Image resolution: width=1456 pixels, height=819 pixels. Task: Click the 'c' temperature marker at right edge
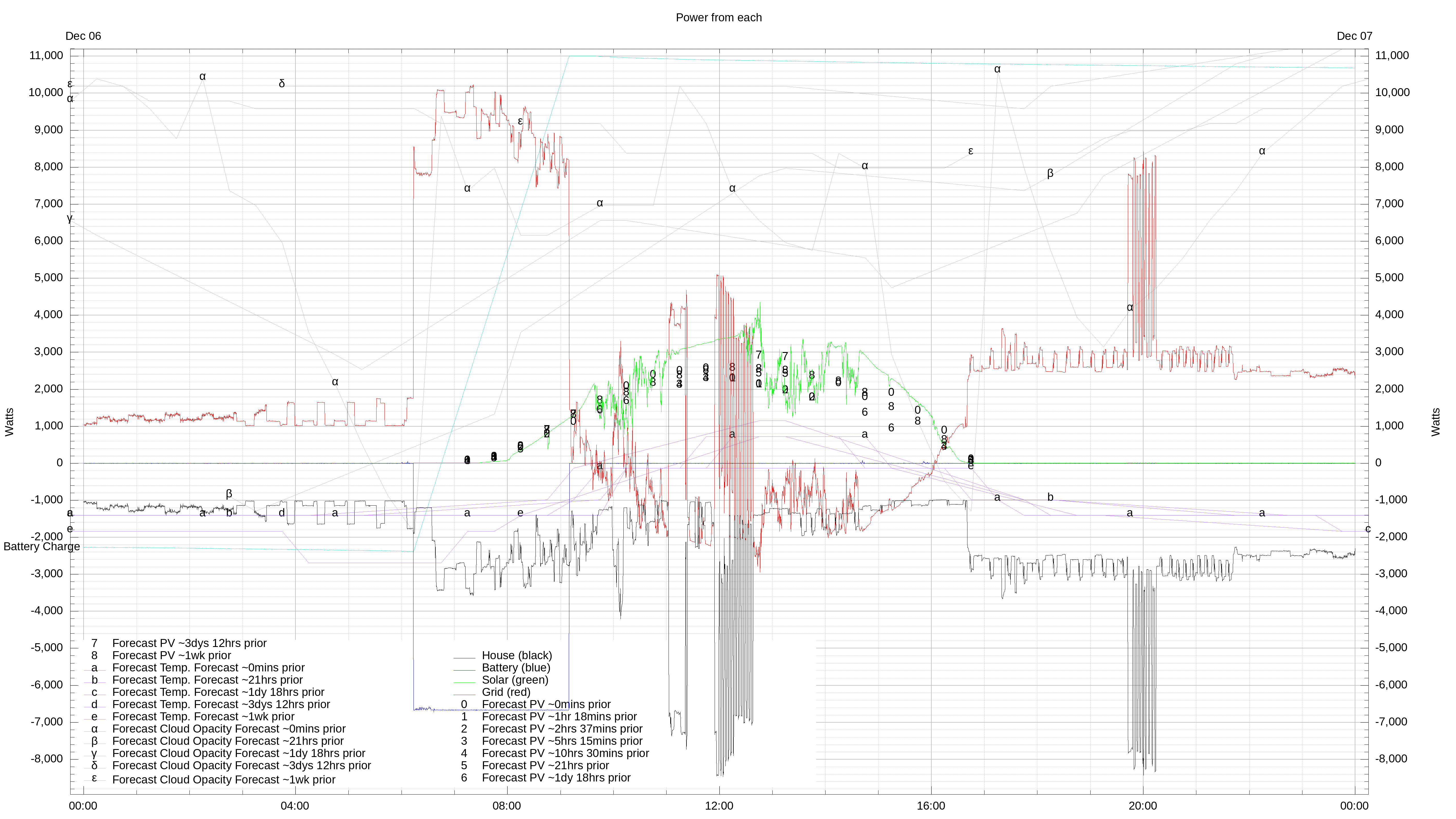[1368, 529]
